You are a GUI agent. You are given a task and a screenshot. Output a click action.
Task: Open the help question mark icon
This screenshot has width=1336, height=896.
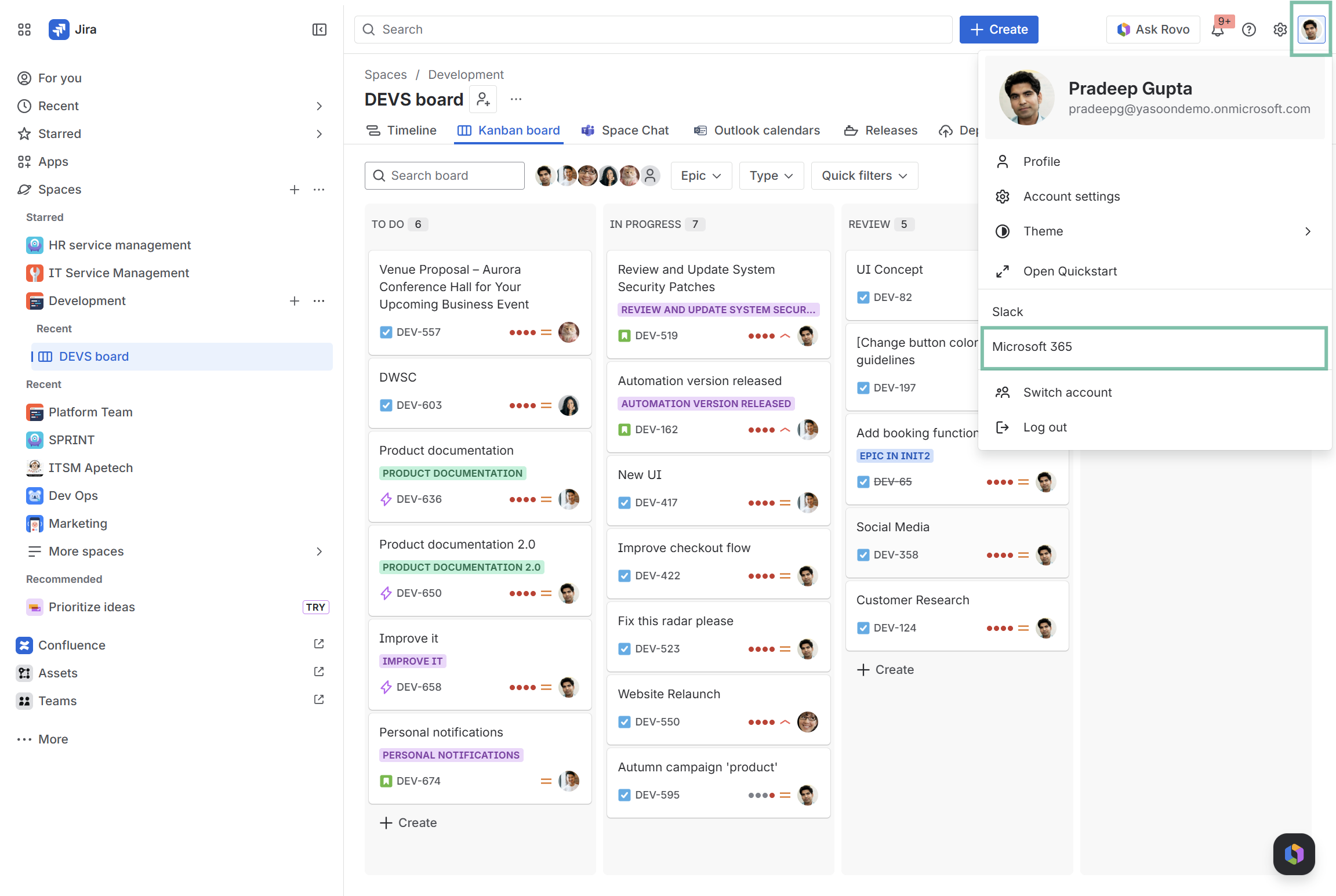[1249, 30]
